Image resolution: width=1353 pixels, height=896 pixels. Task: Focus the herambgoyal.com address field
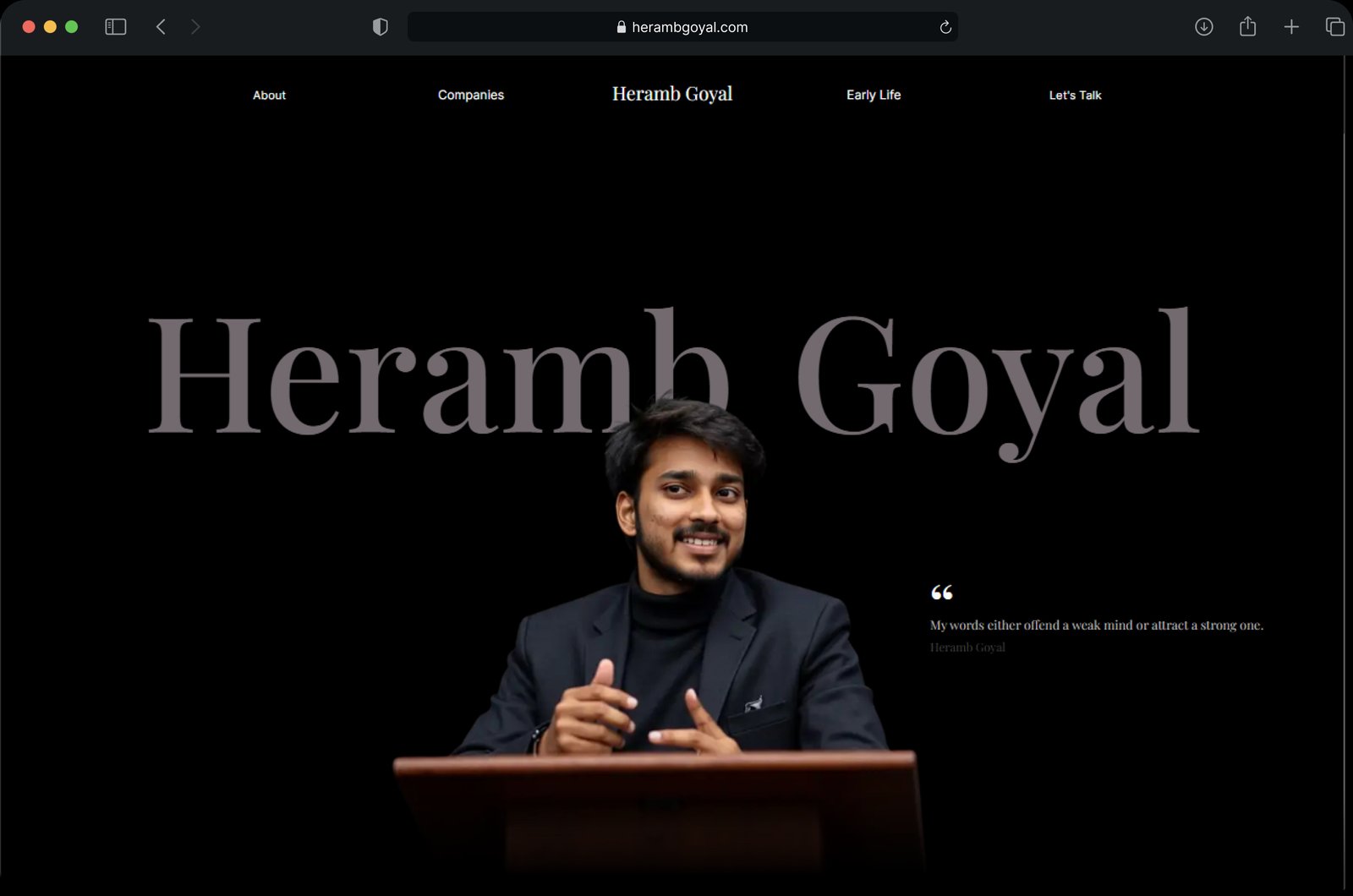(x=682, y=27)
